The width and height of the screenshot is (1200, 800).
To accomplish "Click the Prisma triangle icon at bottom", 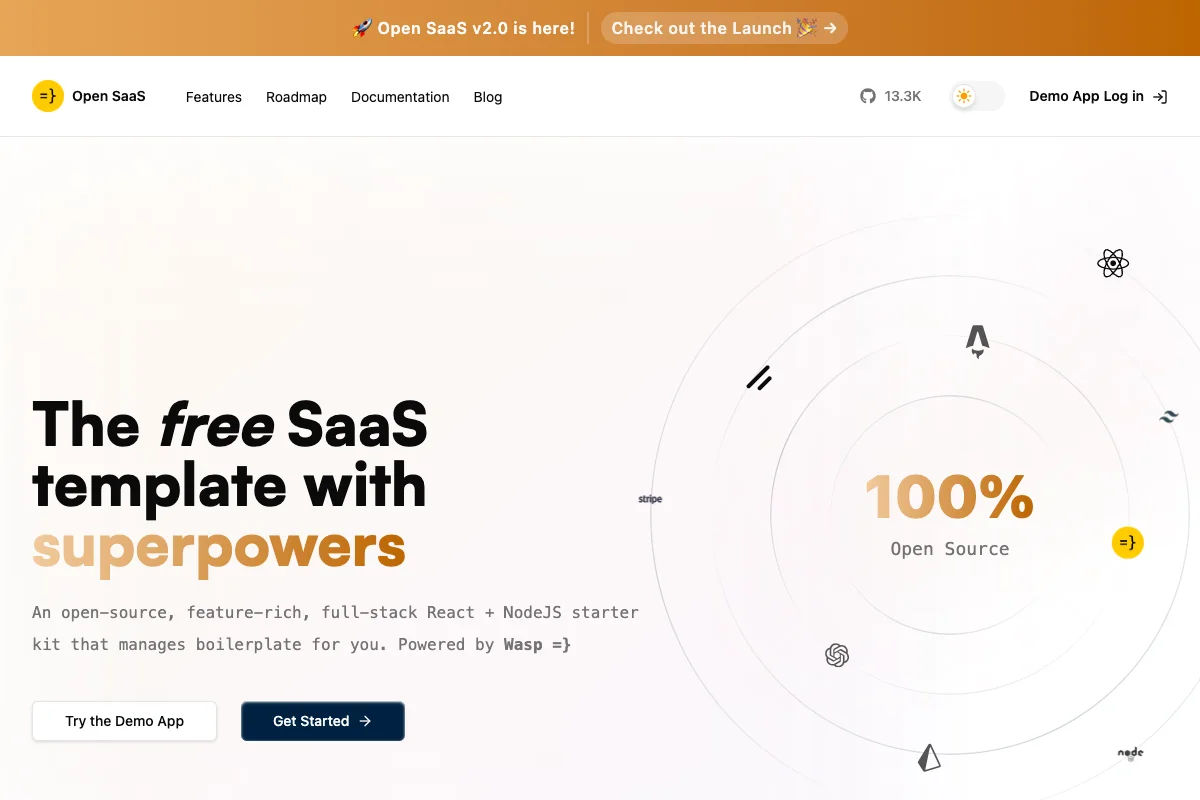I will (x=928, y=757).
